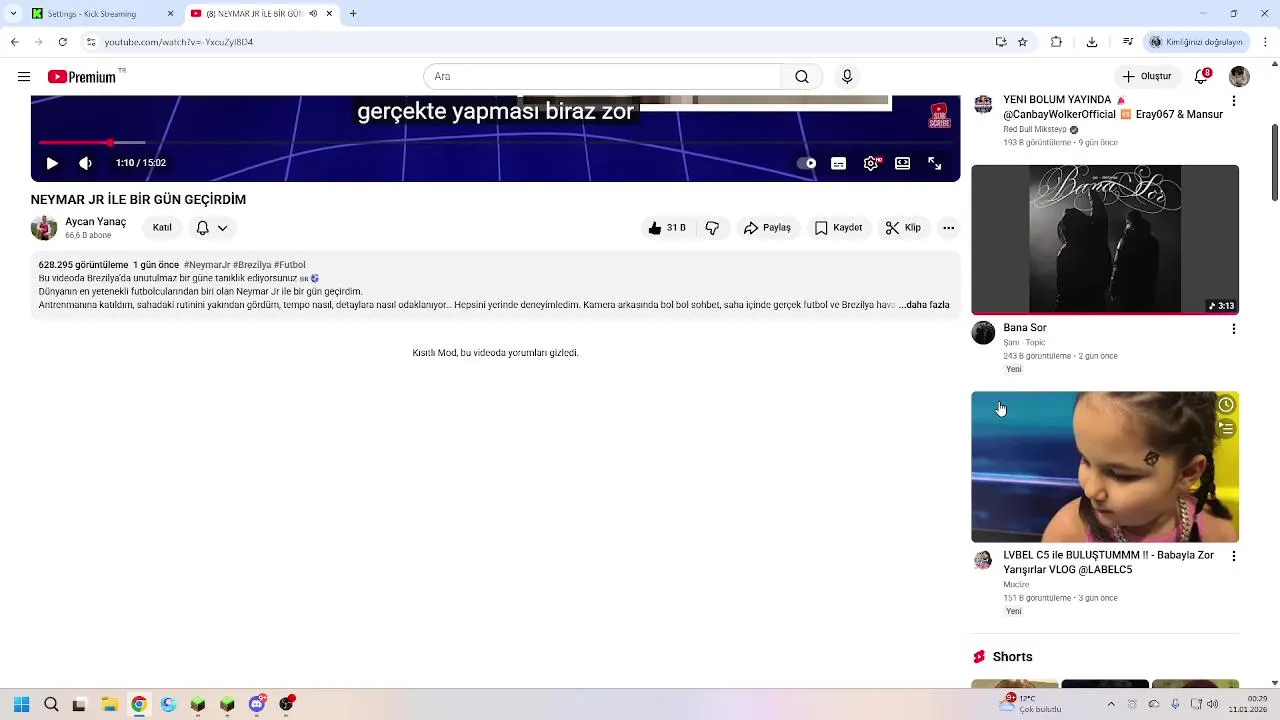The height and width of the screenshot is (720, 1280).
Task: Open options menu for LVBEL C5 video
Action: click(x=1233, y=556)
